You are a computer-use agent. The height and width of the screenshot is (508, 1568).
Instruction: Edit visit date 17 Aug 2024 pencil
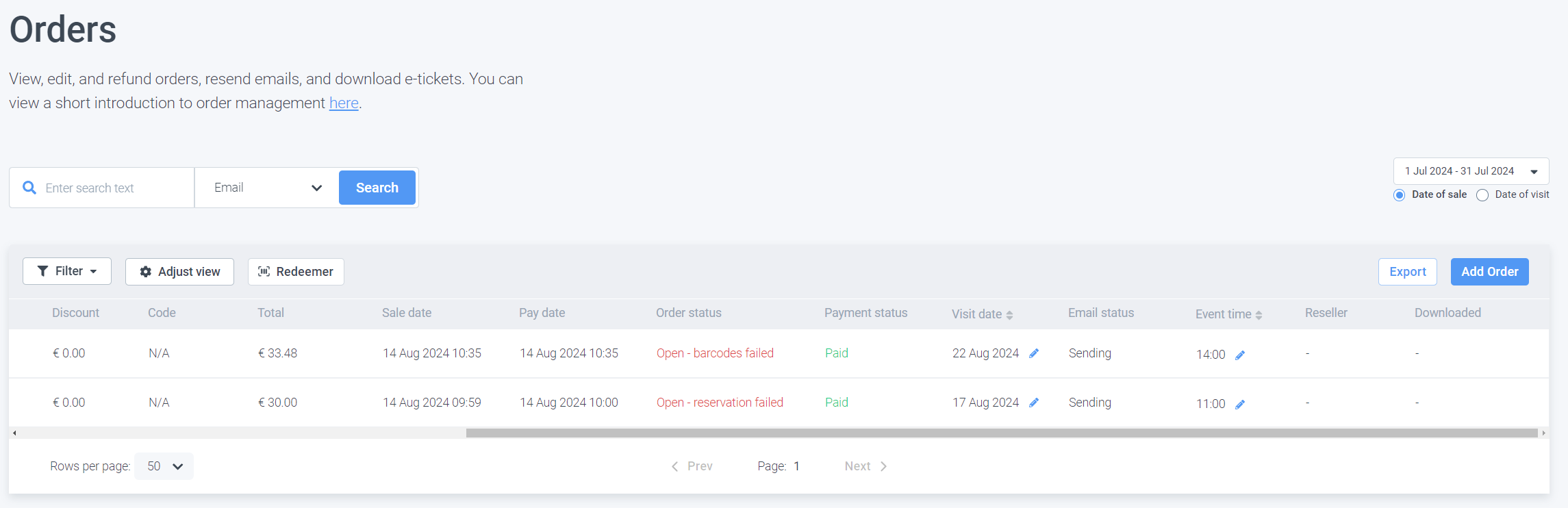click(x=1034, y=403)
